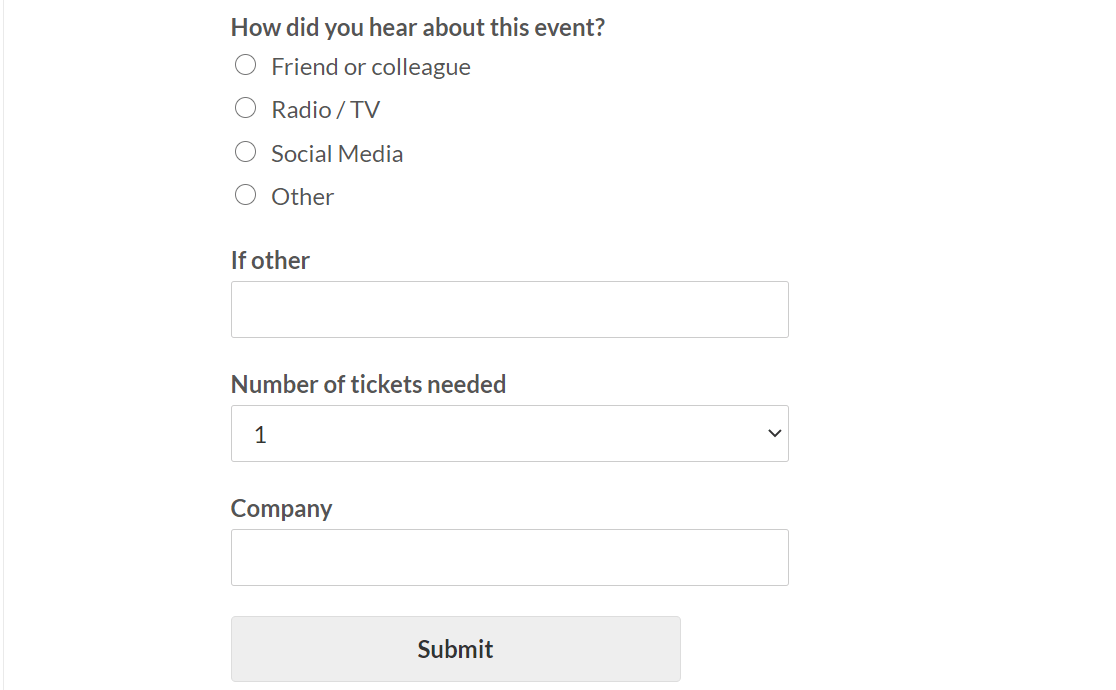This screenshot has width=1116, height=690.
Task: Pick the Social Media radio circle
Action: point(245,152)
